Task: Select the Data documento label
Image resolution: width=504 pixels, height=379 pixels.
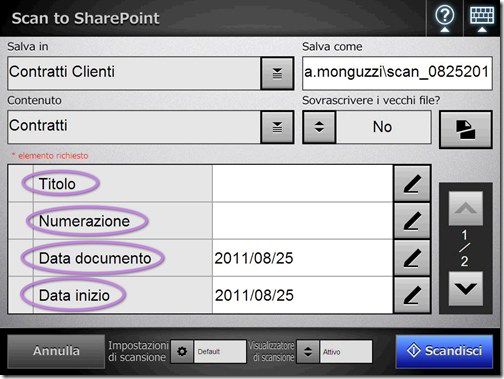Action: click(95, 258)
